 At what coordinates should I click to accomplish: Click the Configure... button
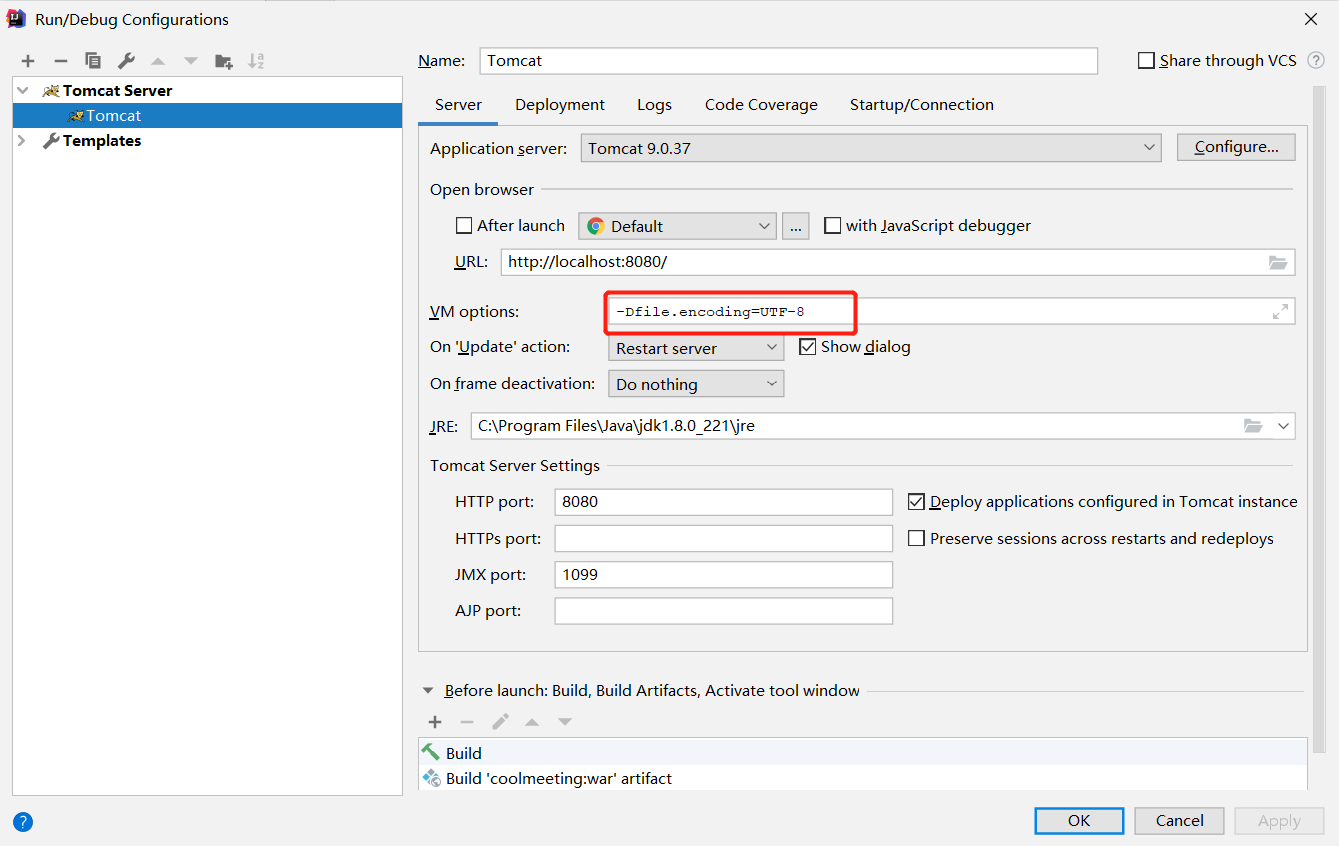1236,147
